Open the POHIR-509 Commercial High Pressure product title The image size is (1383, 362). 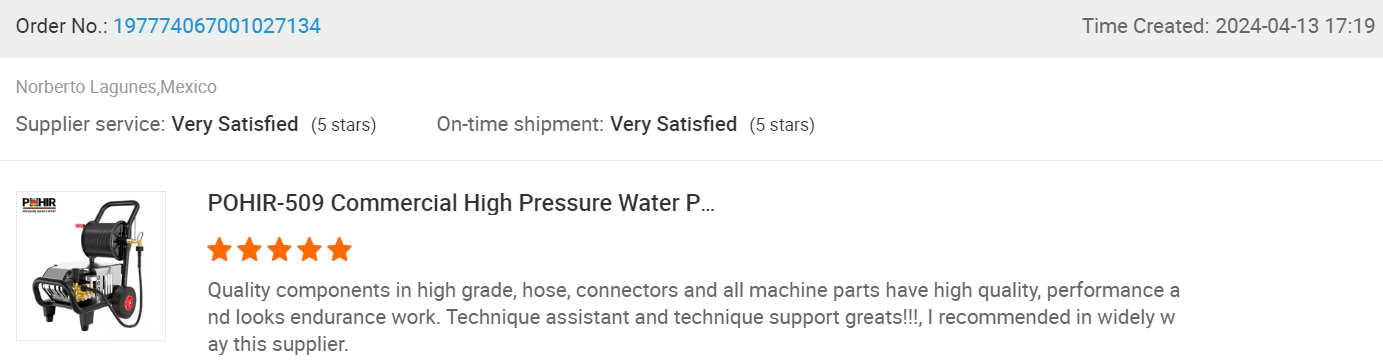pos(461,203)
